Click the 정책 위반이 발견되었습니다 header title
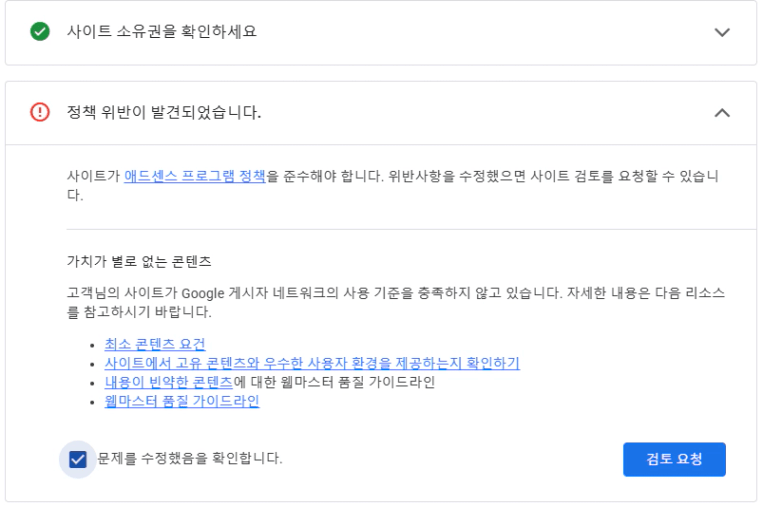763x507 pixels. [x=163, y=113]
